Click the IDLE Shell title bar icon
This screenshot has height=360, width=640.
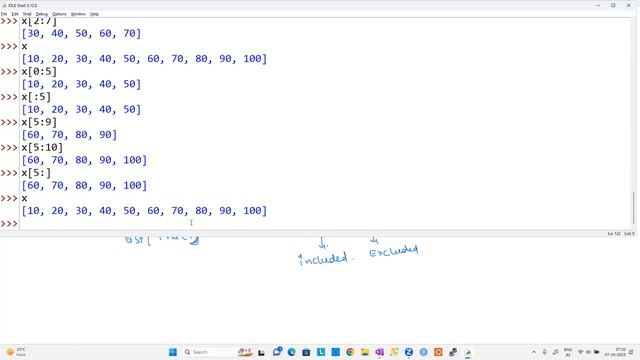4,5
